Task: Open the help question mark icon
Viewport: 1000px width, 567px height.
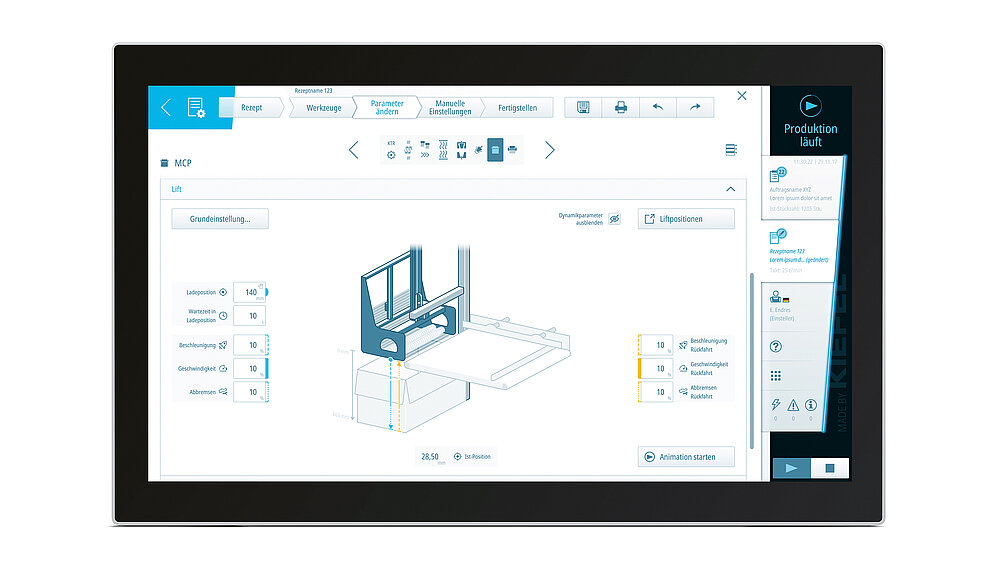Action: click(x=776, y=346)
